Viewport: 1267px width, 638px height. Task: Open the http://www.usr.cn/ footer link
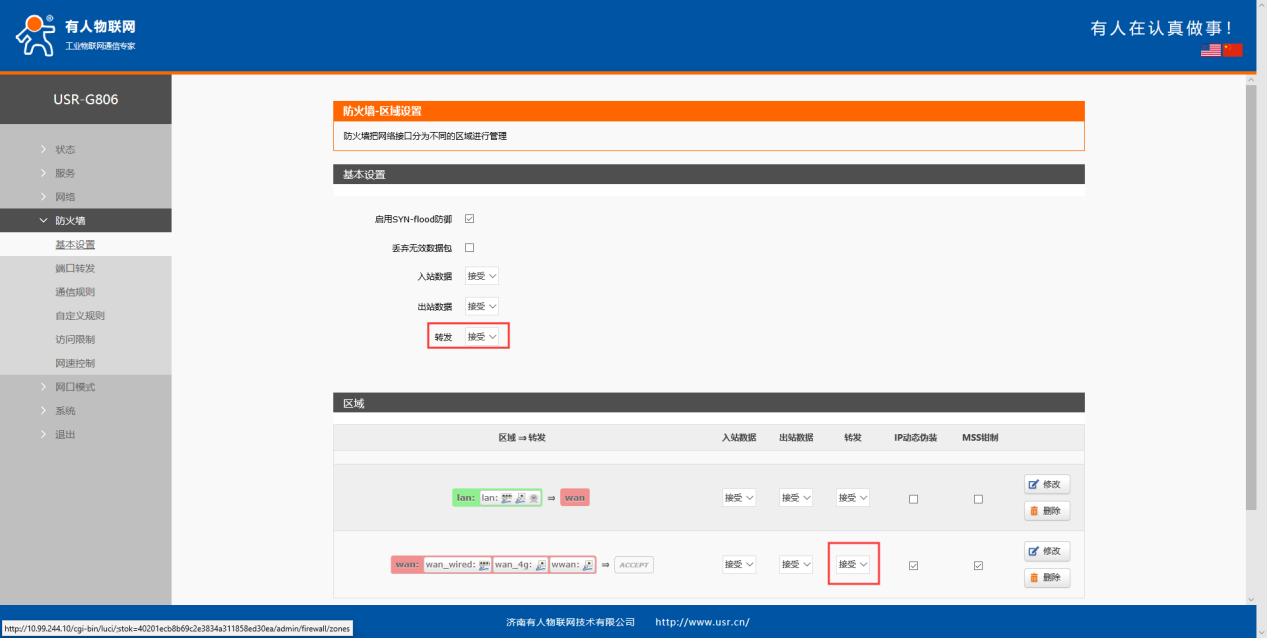click(x=702, y=622)
